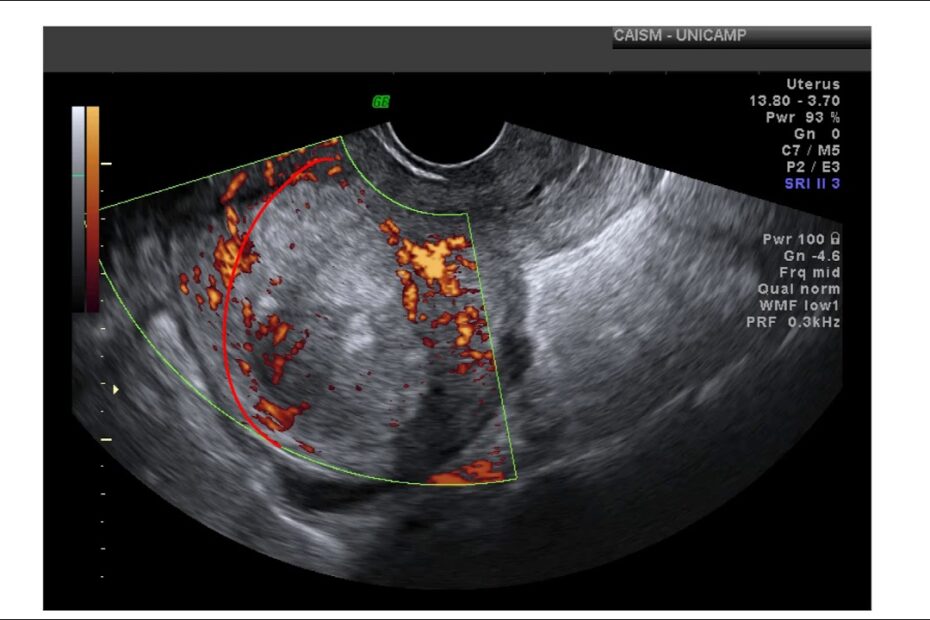This screenshot has width=930, height=620.
Task: Click the yellow focal zone arrow marker
Action: pos(115,389)
